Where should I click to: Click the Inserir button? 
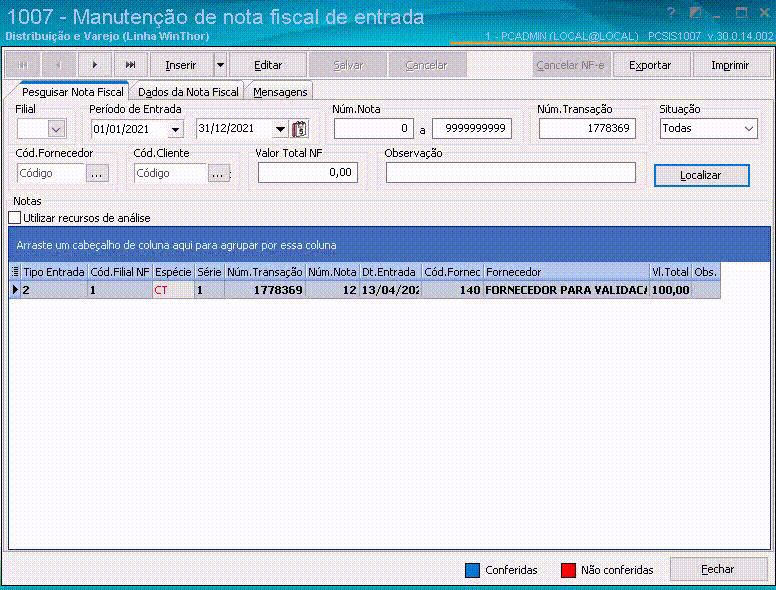pyautogui.click(x=181, y=65)
